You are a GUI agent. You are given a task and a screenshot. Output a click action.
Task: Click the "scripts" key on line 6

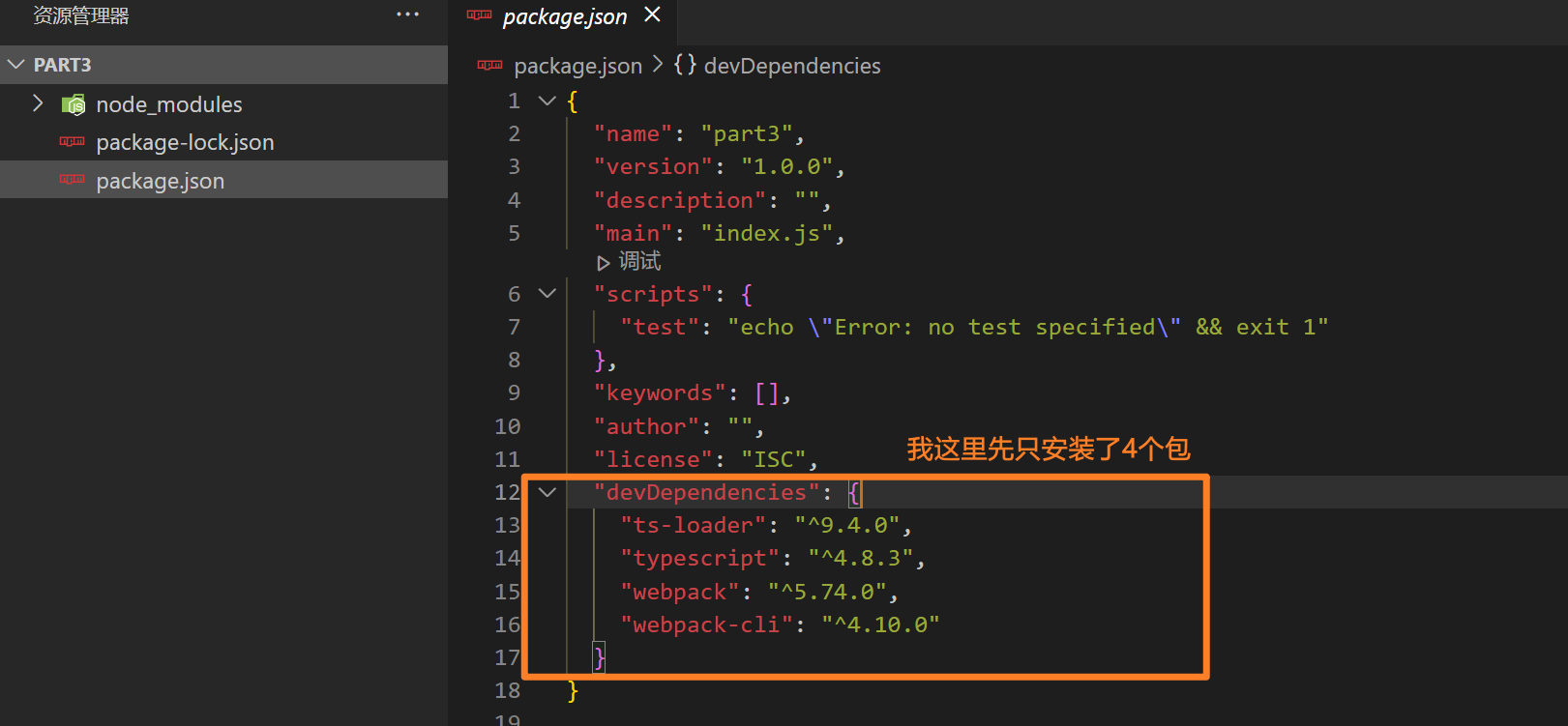coord(653,294)
